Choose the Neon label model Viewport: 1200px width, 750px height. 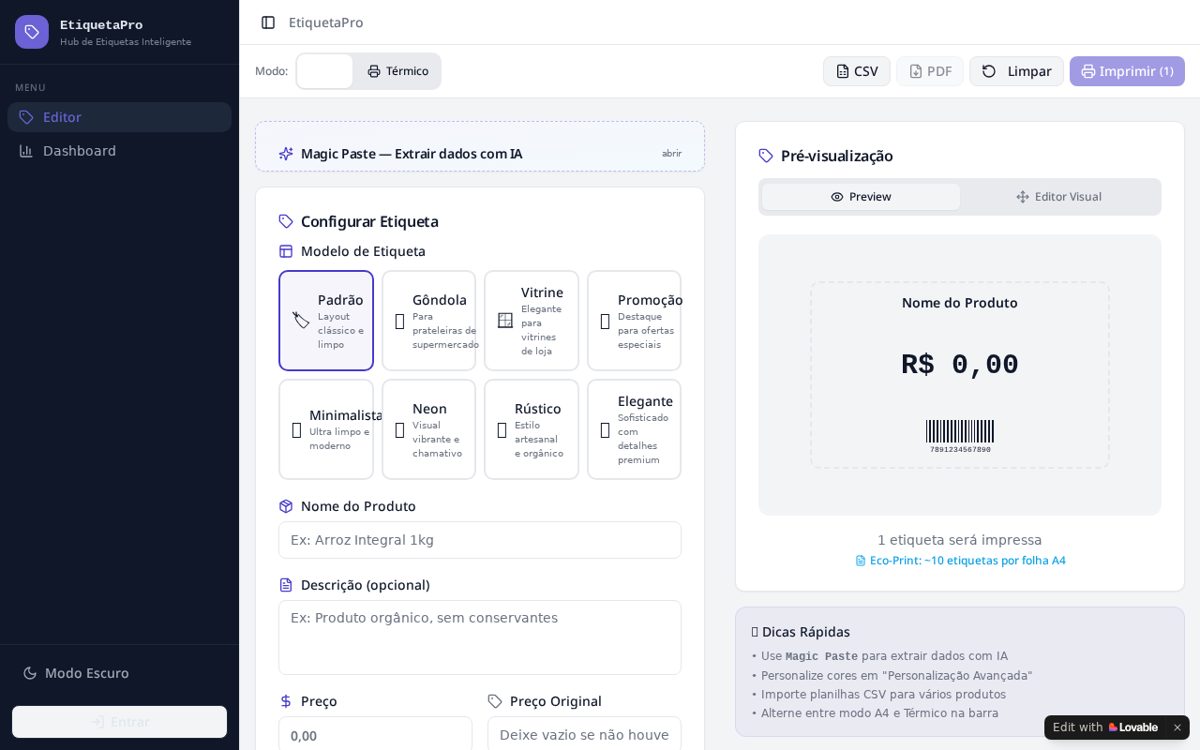[429, 429]
